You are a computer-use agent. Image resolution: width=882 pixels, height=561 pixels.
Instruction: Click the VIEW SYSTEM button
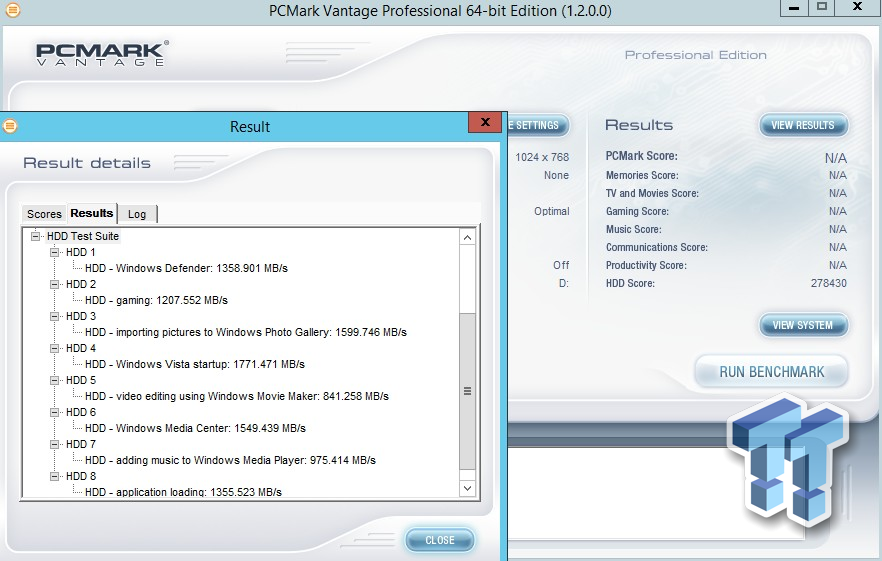[803, 325]
